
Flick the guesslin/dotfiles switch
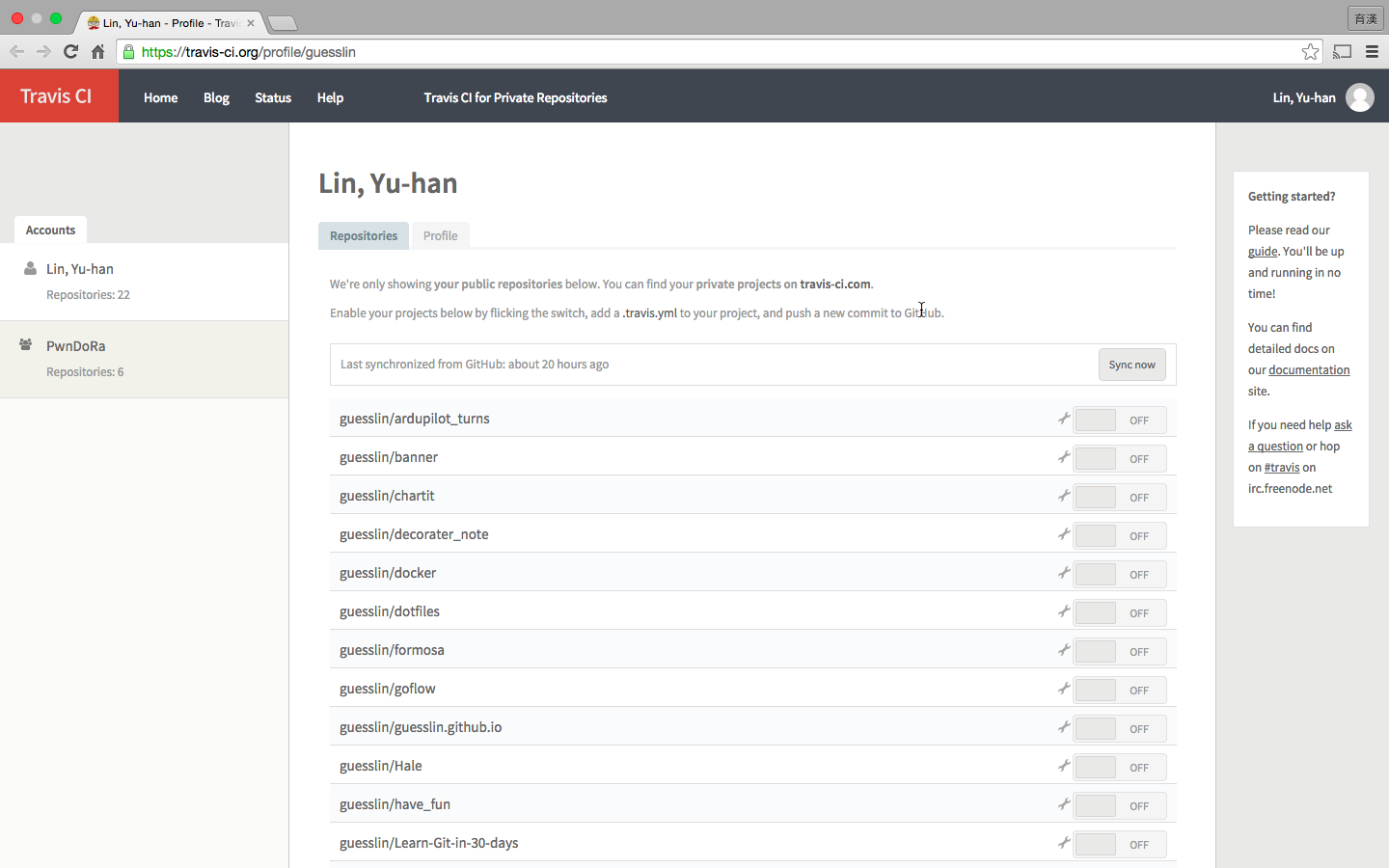click(x=1120, y=612)
